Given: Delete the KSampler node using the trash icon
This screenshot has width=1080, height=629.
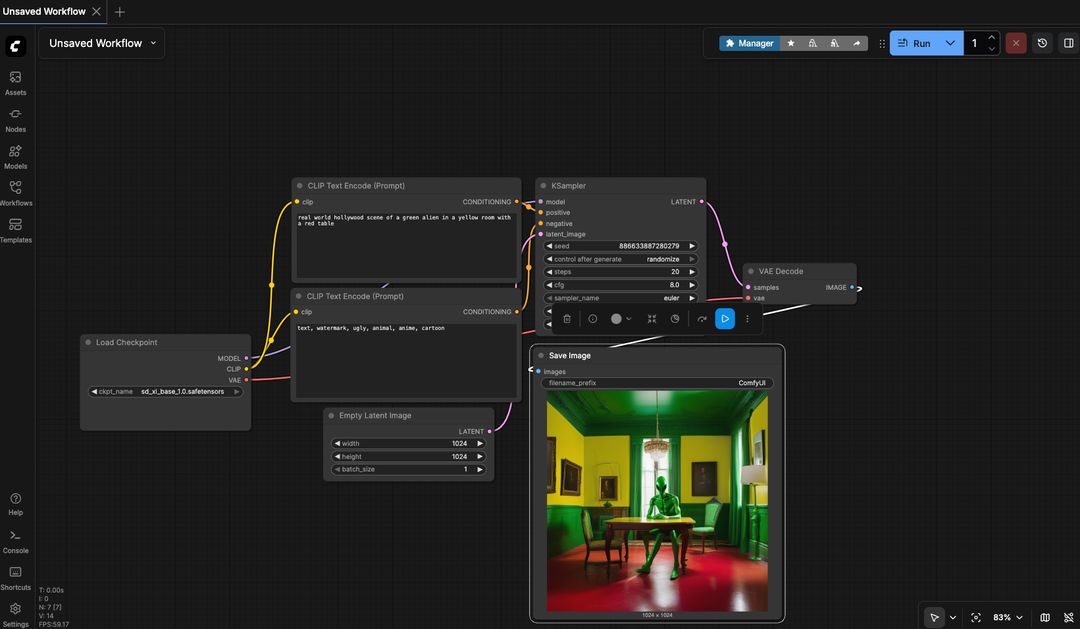Looking at the screenshot, I should (x=566, y=318).
